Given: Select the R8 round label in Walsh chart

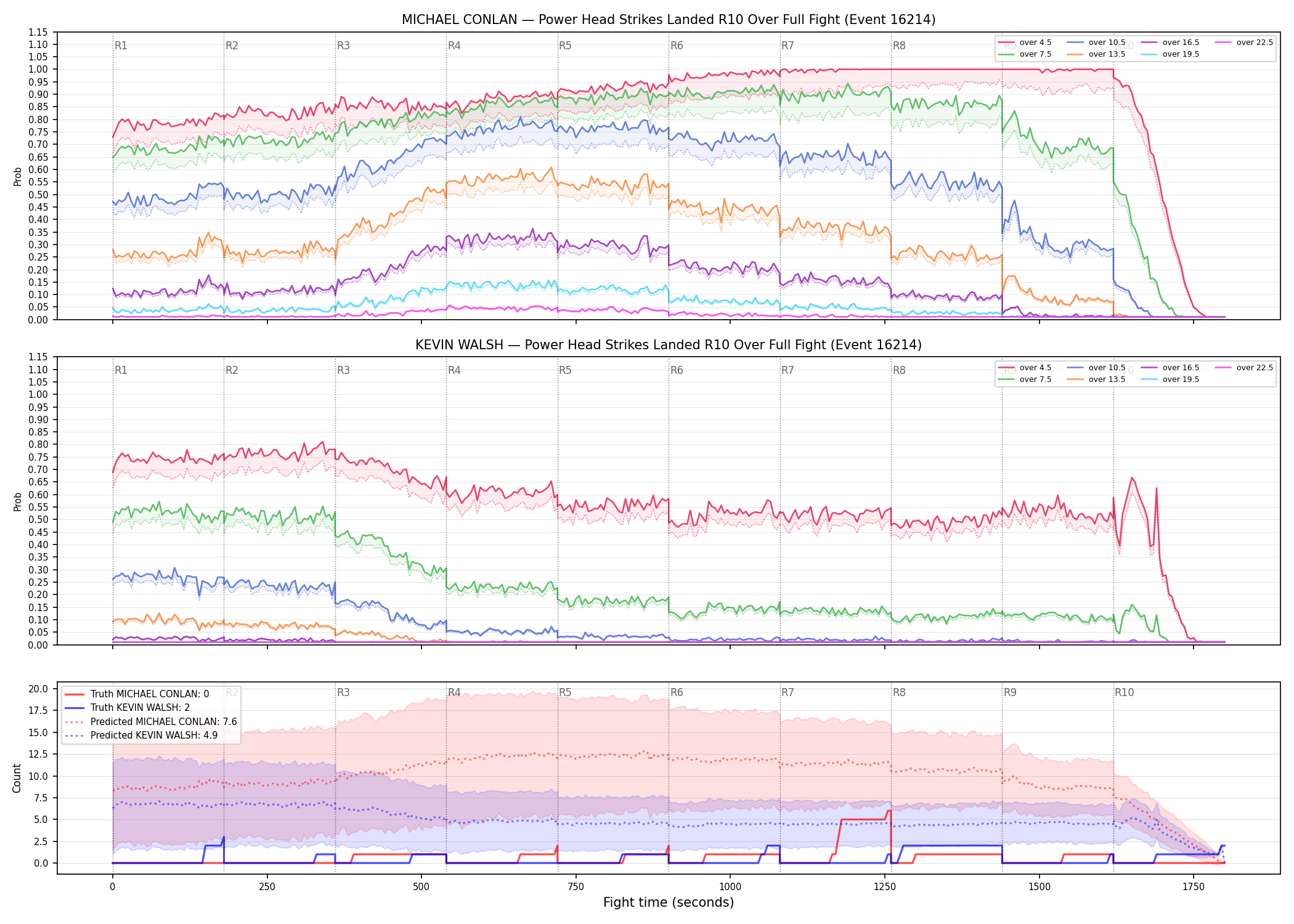Looking at the screenshot, I should coord(899,370).
